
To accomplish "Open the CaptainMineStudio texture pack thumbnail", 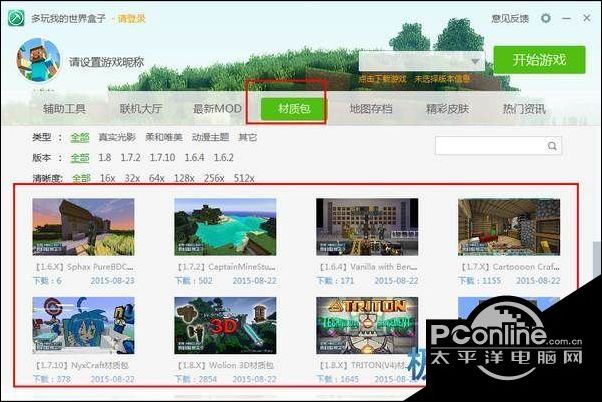I will pyautogui.click(x=211, y=226).
